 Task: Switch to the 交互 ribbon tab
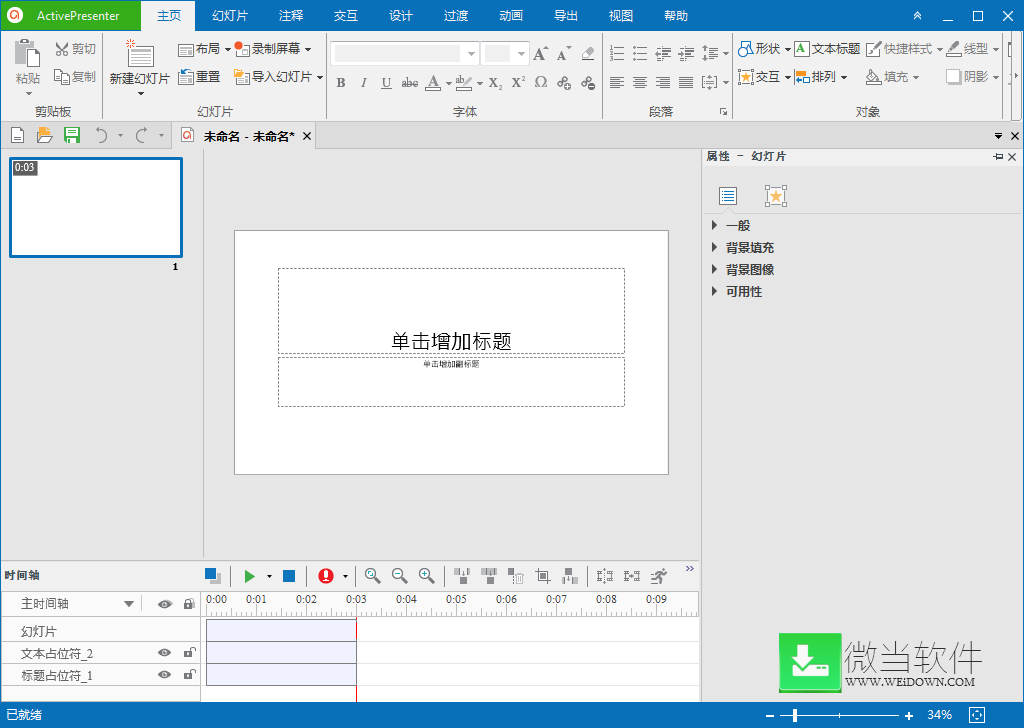[x=345, y=16]
